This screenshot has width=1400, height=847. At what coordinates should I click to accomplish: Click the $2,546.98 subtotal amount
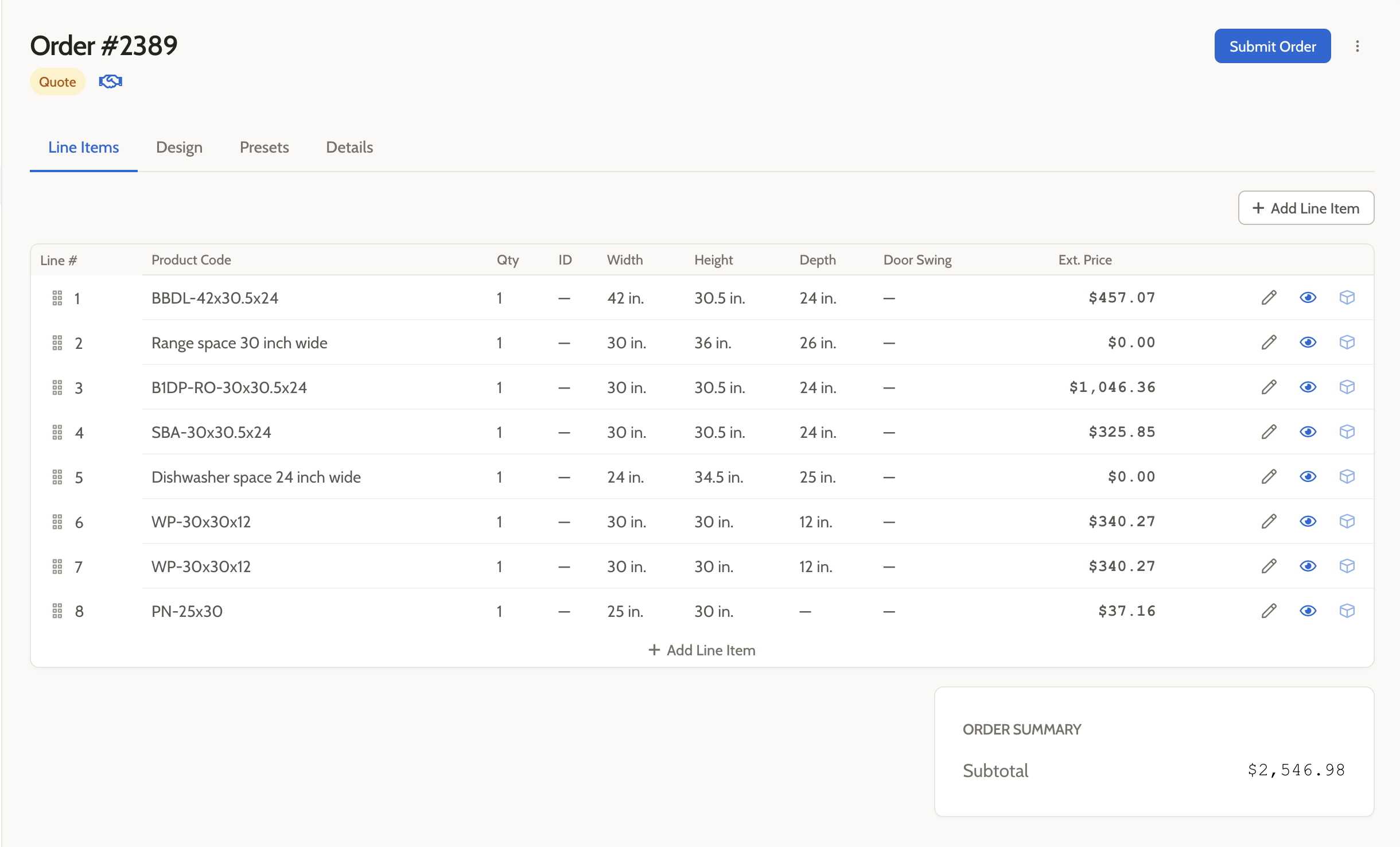[1296, 770]
